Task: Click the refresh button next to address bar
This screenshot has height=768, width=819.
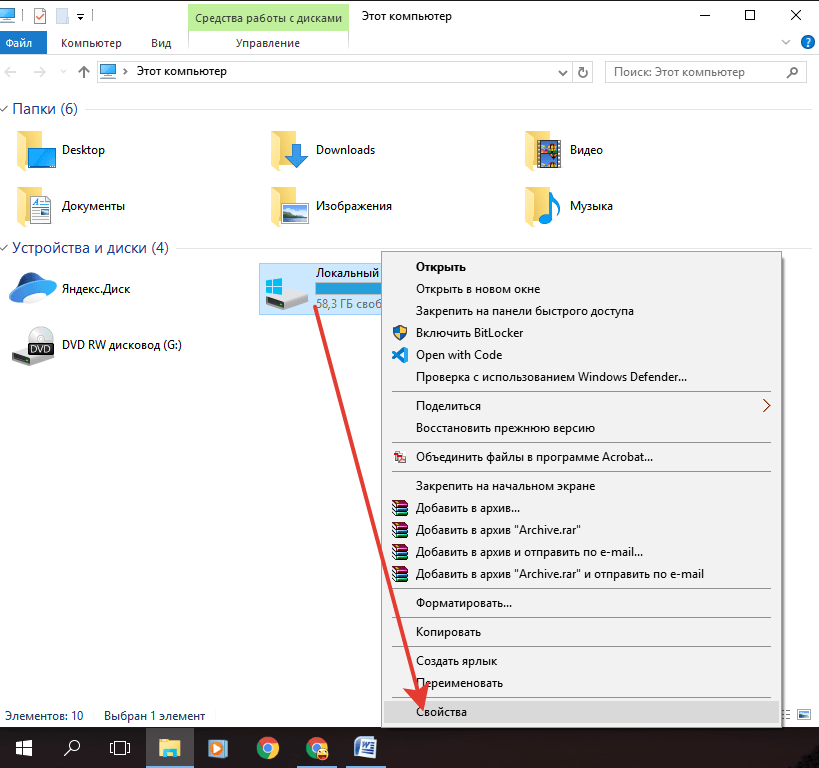Action: point(583,72)
